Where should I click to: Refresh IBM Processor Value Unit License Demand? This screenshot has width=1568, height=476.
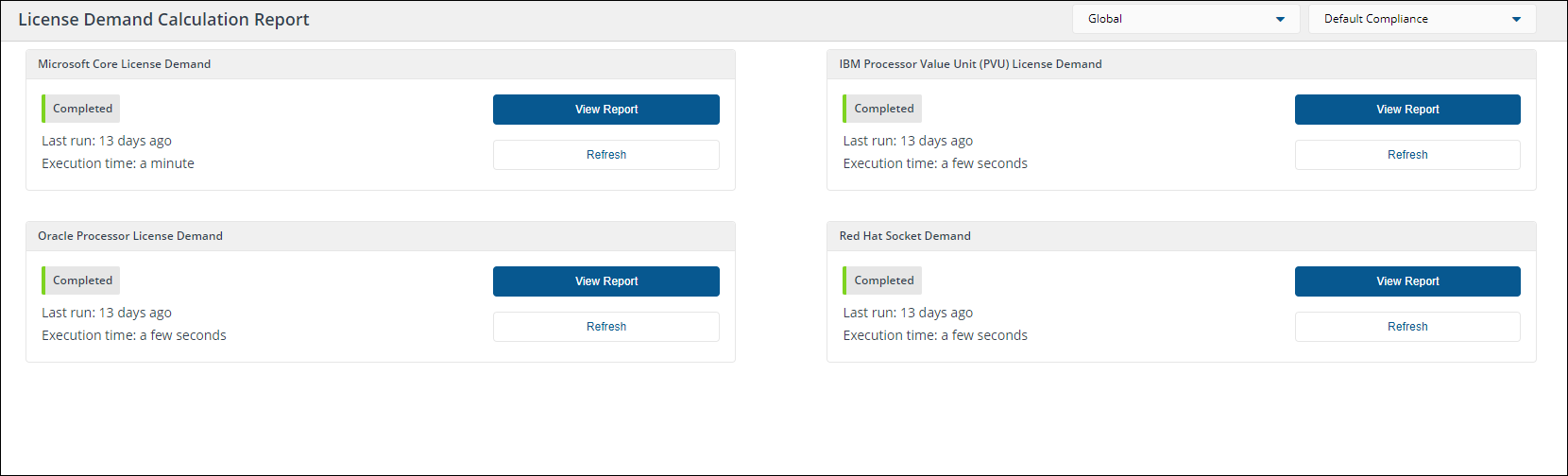tap(1406, 155)
